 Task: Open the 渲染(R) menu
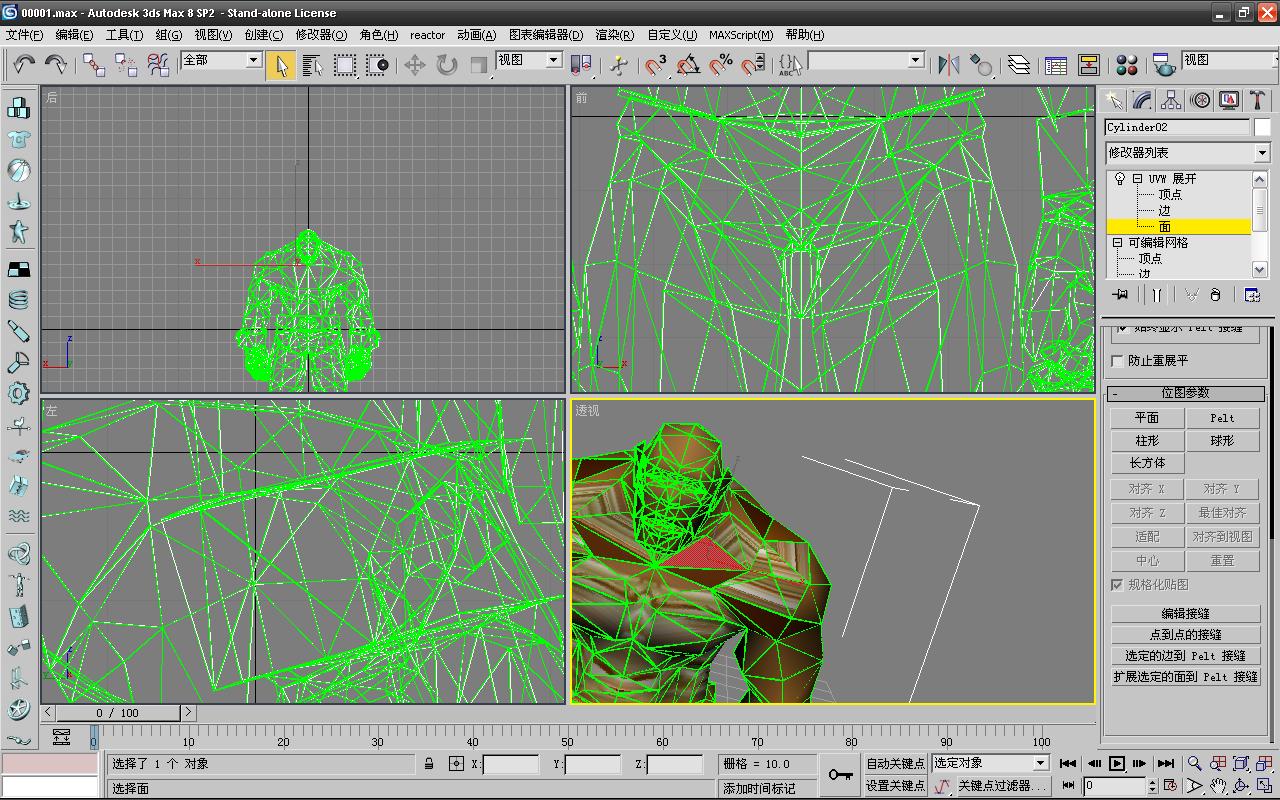tap(614, 34)
